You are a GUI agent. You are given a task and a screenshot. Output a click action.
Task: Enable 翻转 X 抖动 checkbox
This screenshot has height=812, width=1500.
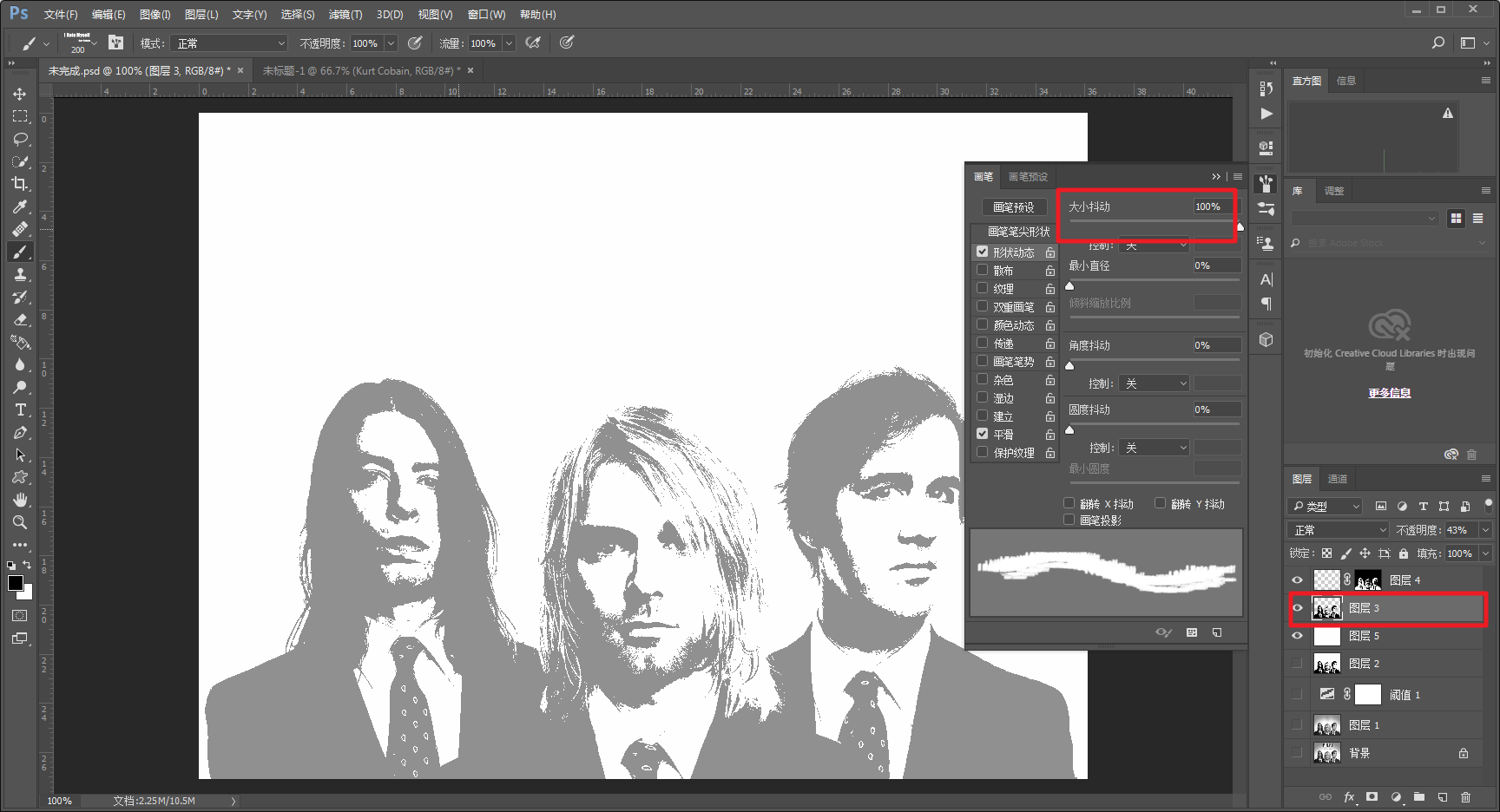tap(1069, 503)
